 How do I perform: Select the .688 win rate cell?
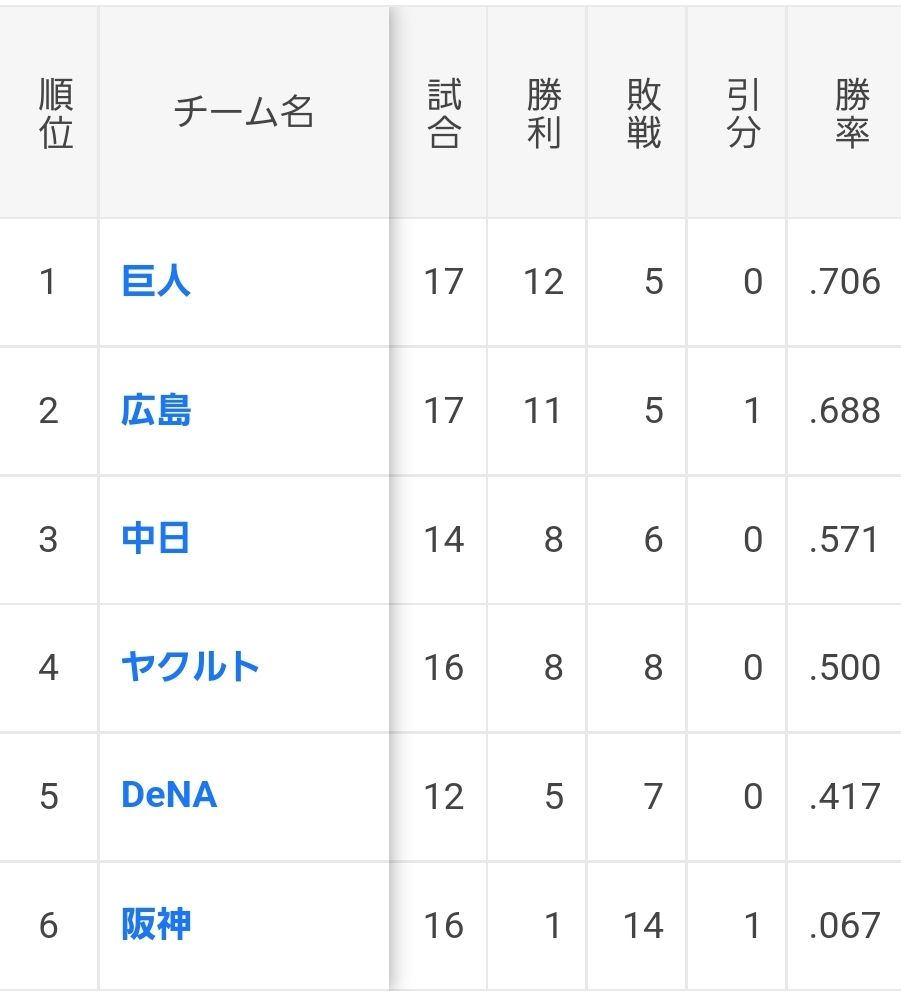click(844, 411)
